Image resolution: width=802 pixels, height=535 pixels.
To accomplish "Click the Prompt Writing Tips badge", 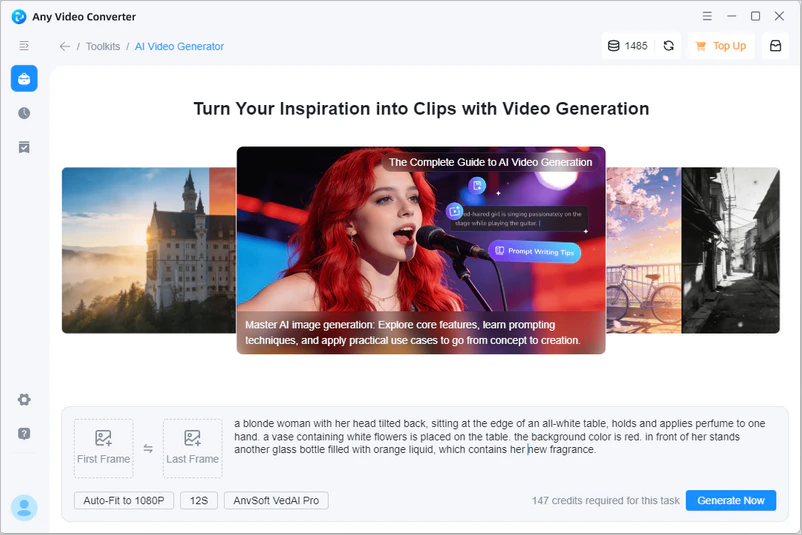I will pyautogui.click(x=534, y=252).
